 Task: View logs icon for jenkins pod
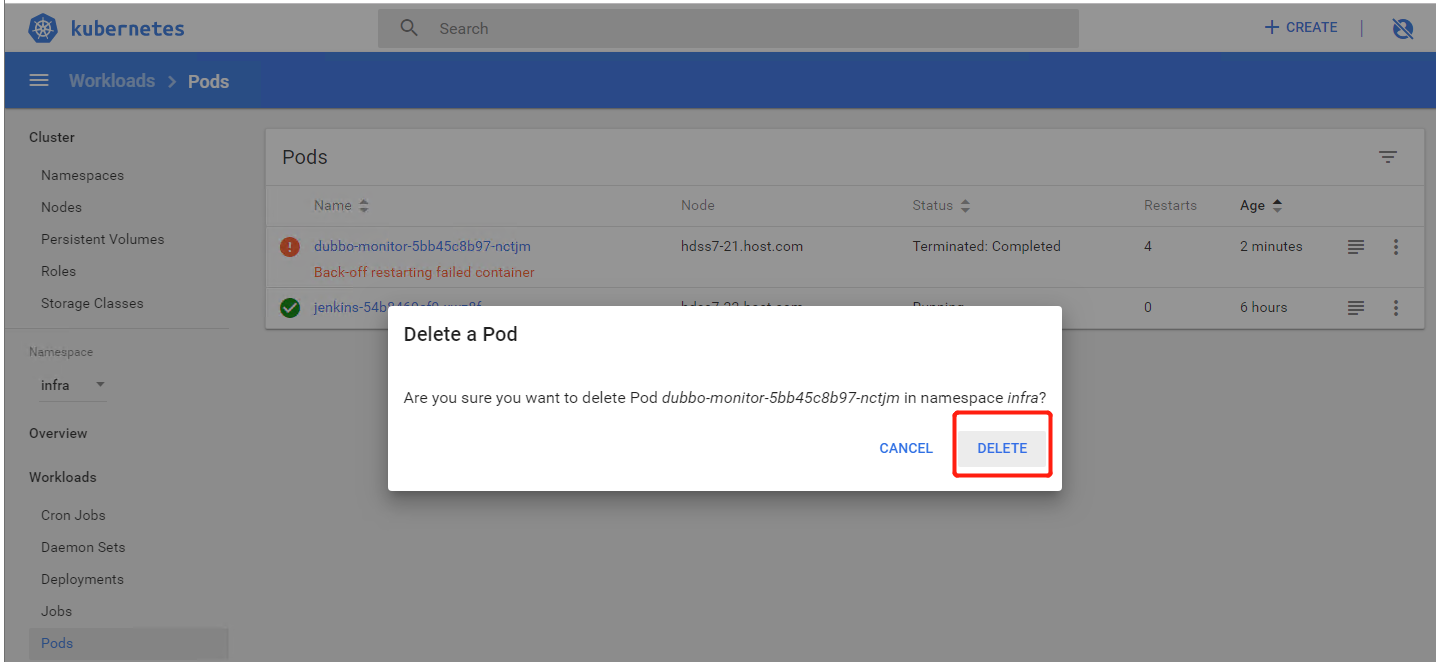click(1355, 308)
